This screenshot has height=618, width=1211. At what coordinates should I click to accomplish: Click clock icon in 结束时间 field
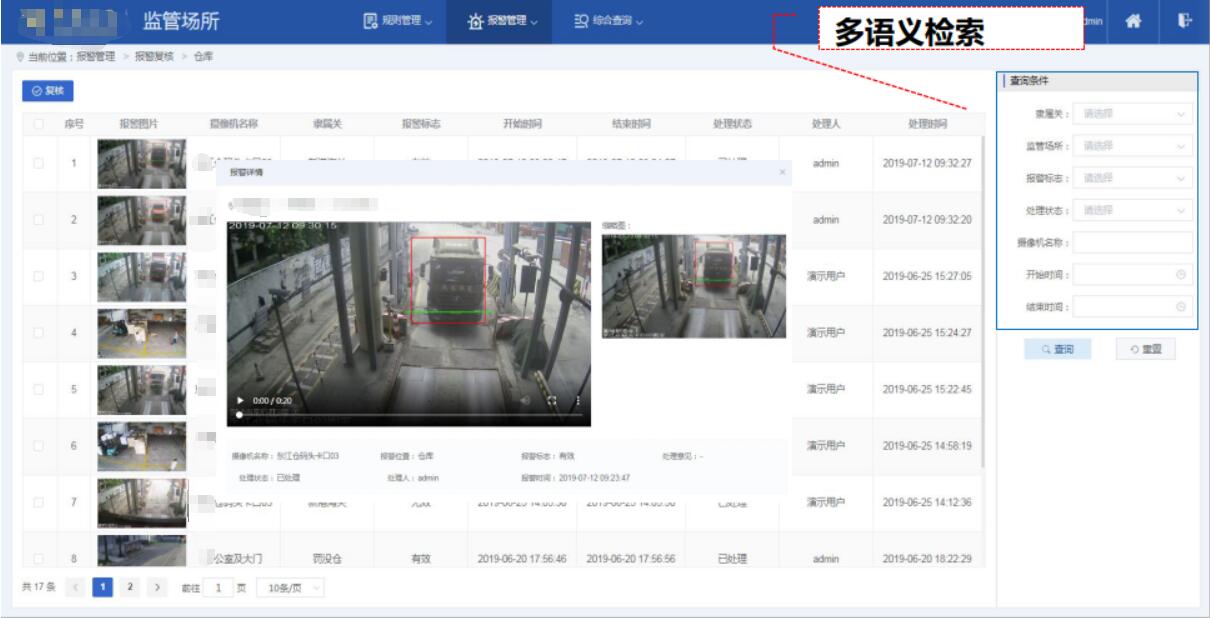1181,307
